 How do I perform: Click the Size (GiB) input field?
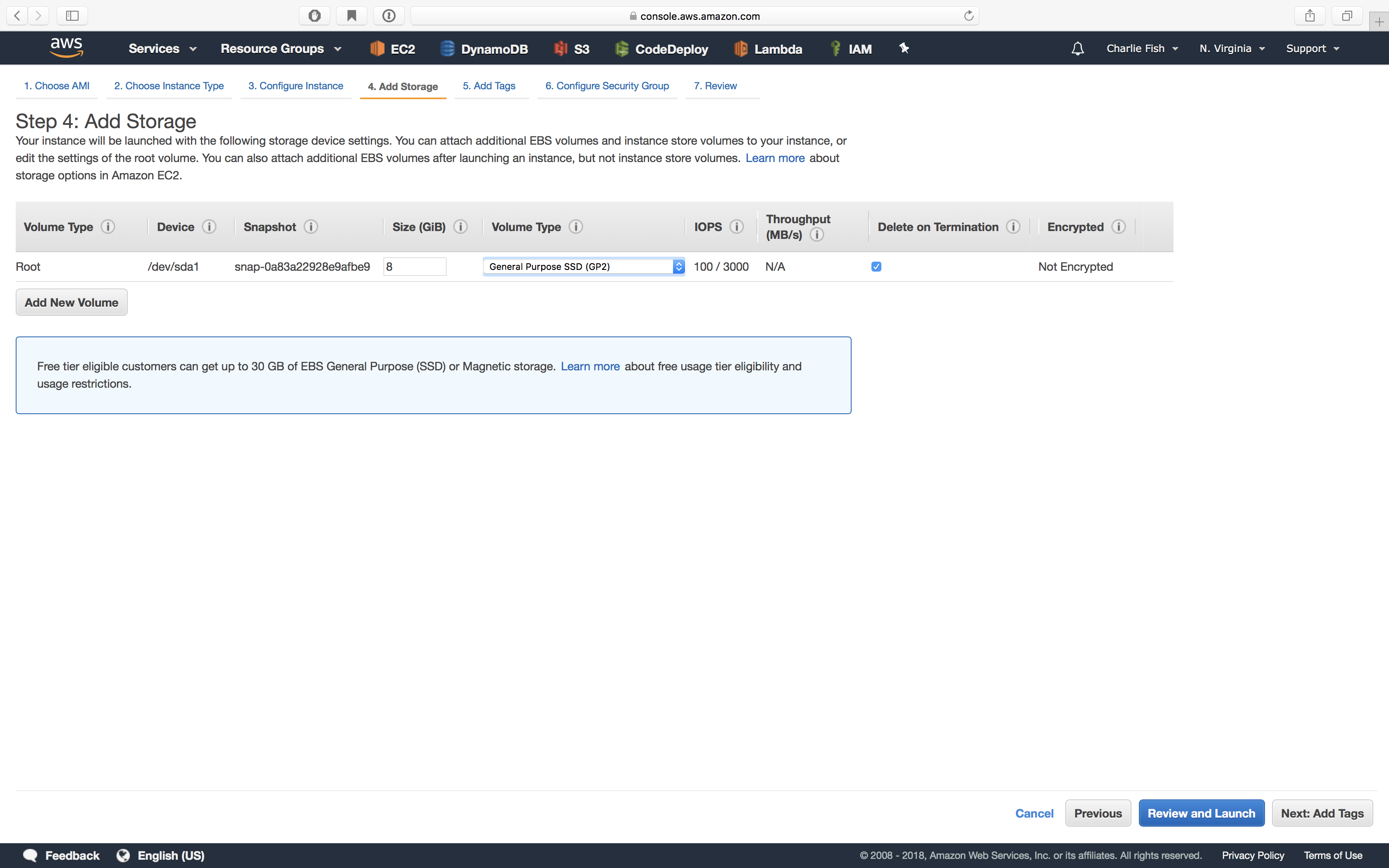coord(414,266)
